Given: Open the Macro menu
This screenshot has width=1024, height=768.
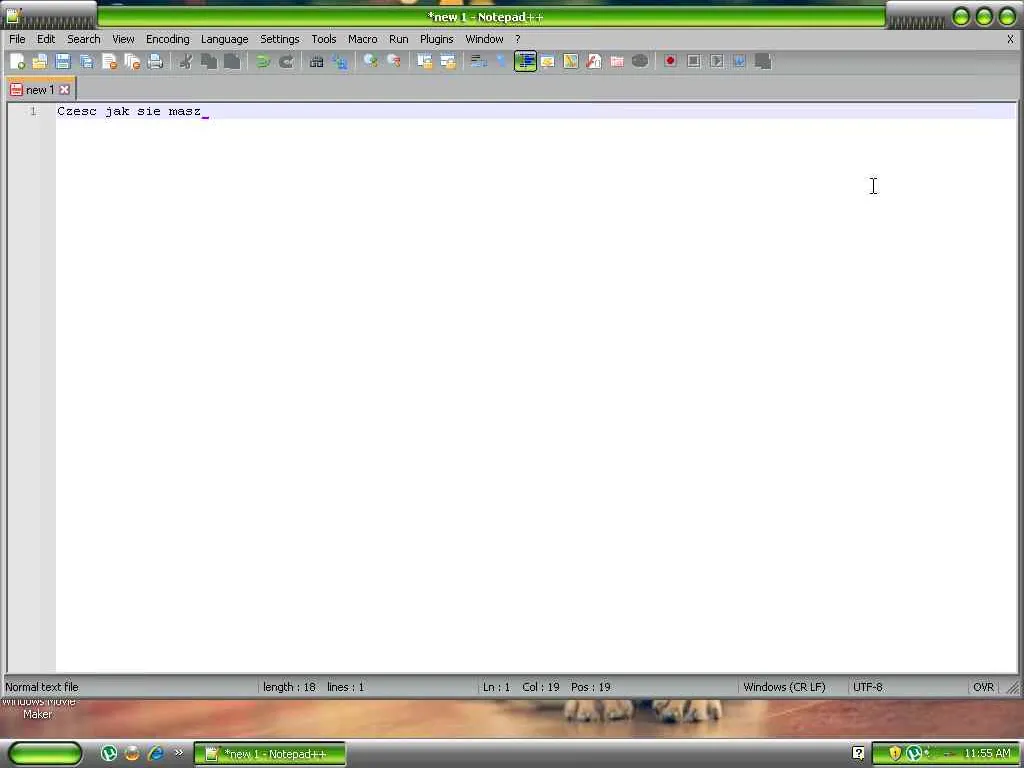Looking at the screenshot, I should point(362,39).
